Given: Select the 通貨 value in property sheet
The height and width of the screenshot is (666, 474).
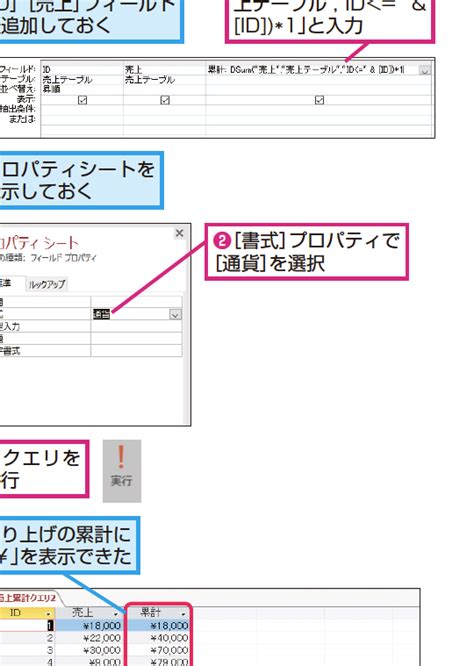Looking at the screenshot, I should tap(102, 314).
